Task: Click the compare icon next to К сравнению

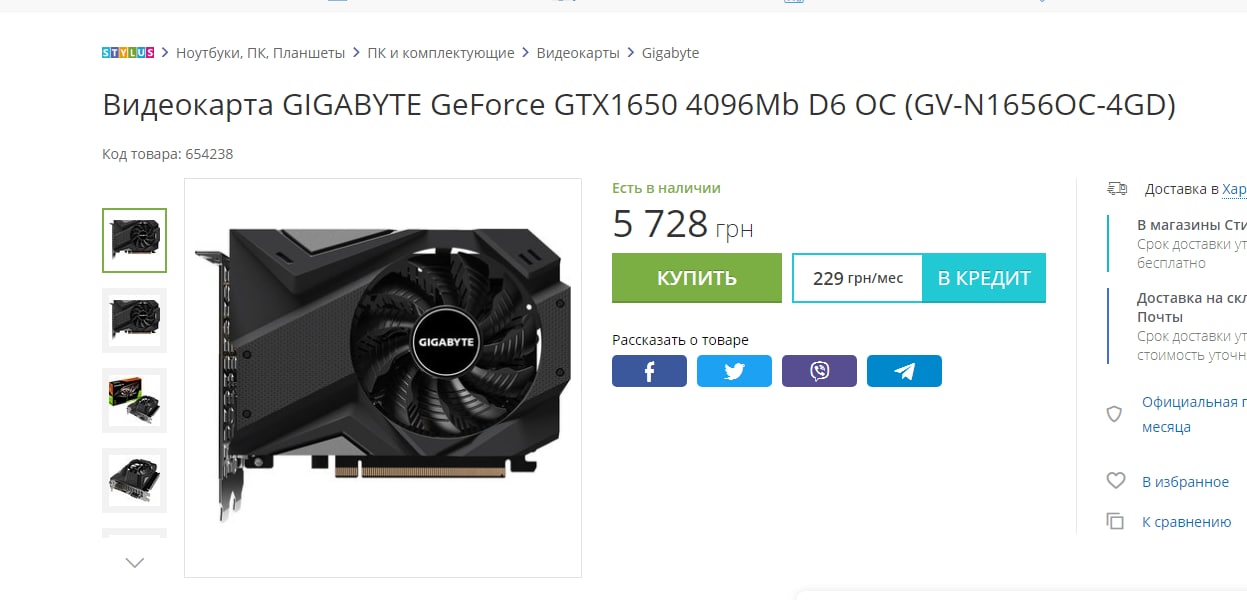Action: click(1116, 521)
